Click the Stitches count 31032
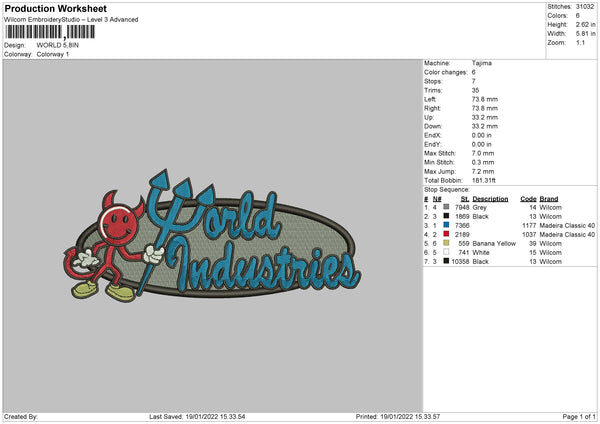Viewport: 600px width, 424px height. [x=585, y=7]
